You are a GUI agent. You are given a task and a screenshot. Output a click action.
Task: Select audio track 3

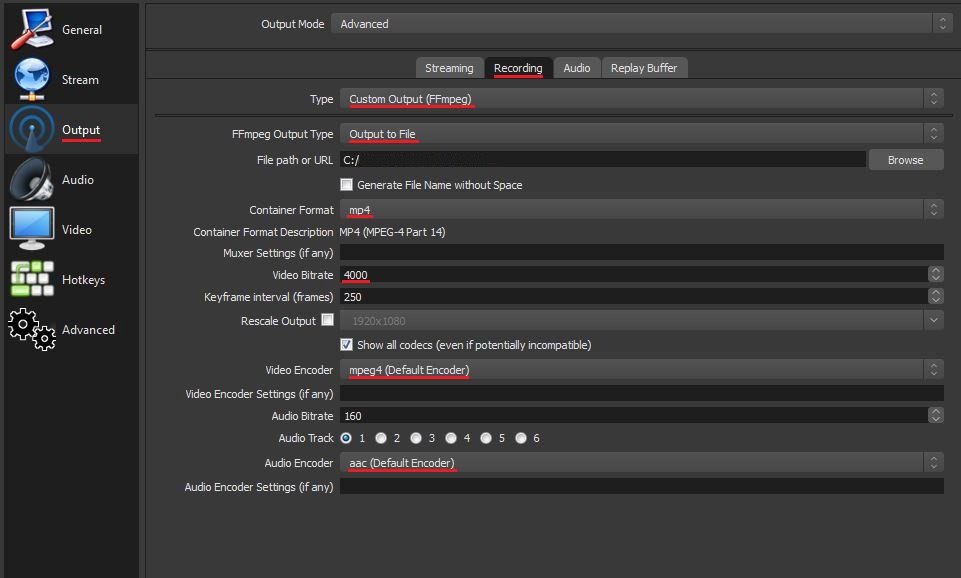click(416, 438)
